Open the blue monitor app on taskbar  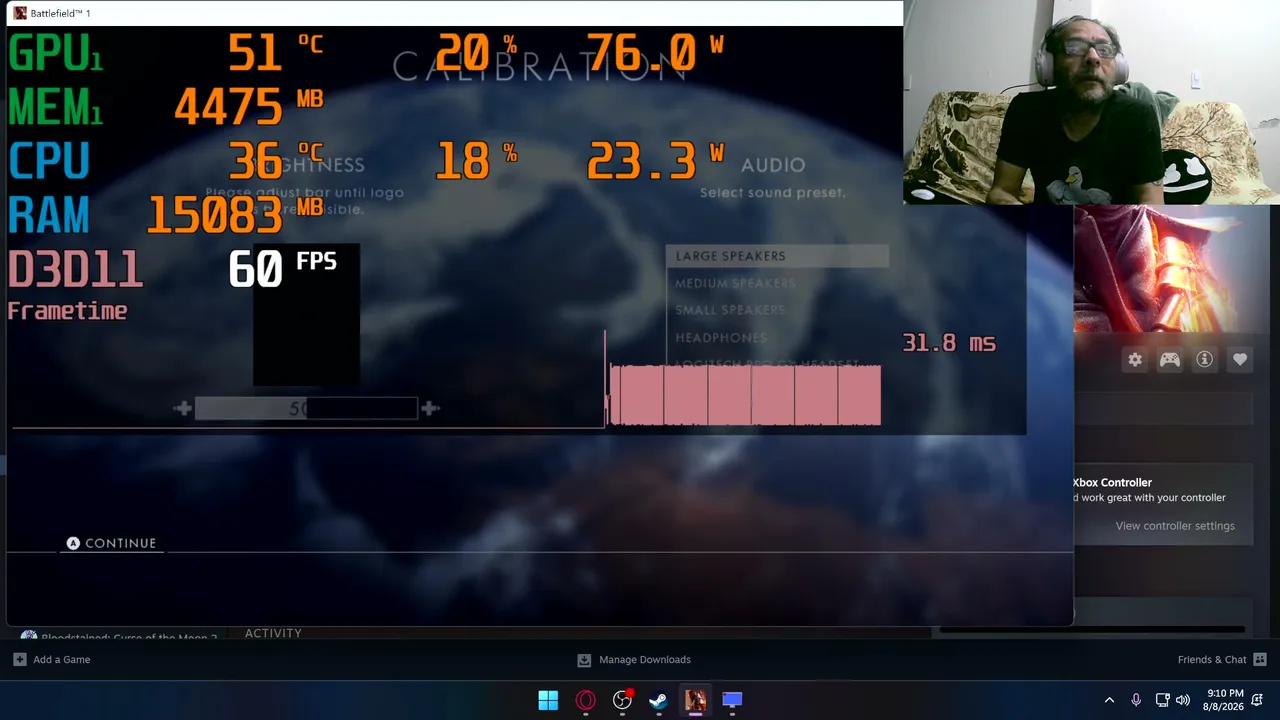pos(732,700)
